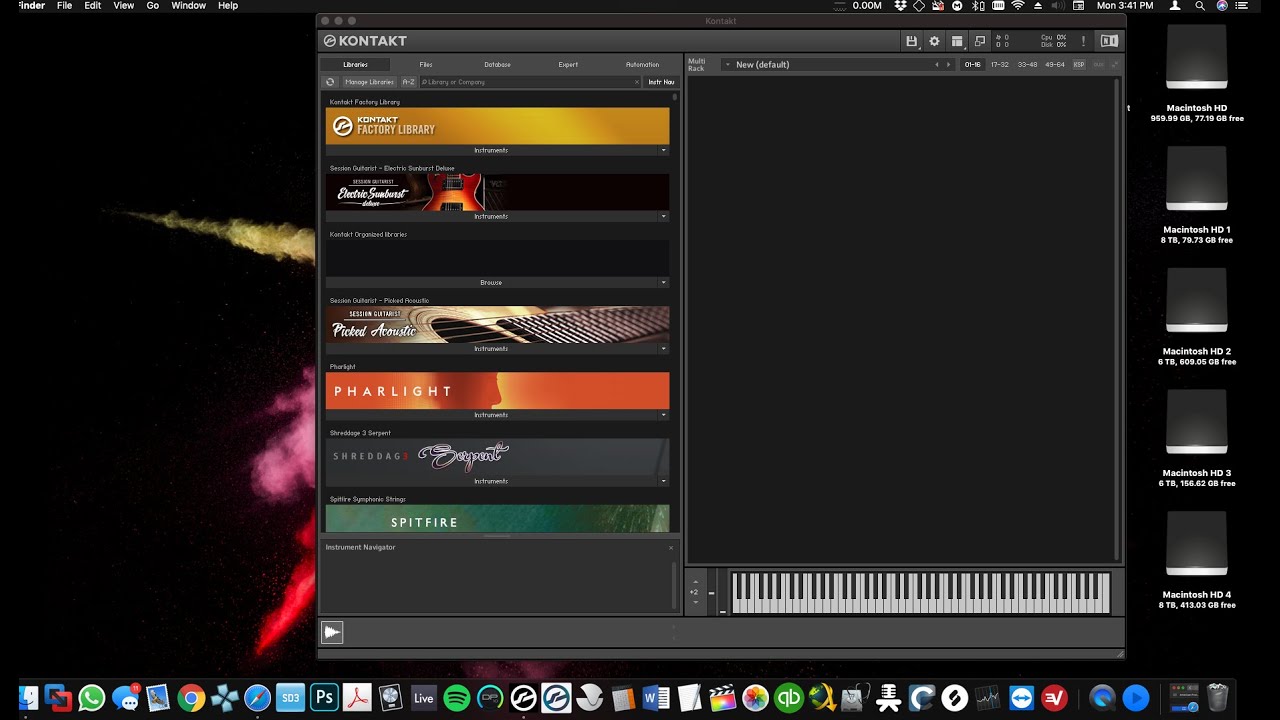Toggle the aux channel view
1280x720 pixels.
pos(1098,64)
